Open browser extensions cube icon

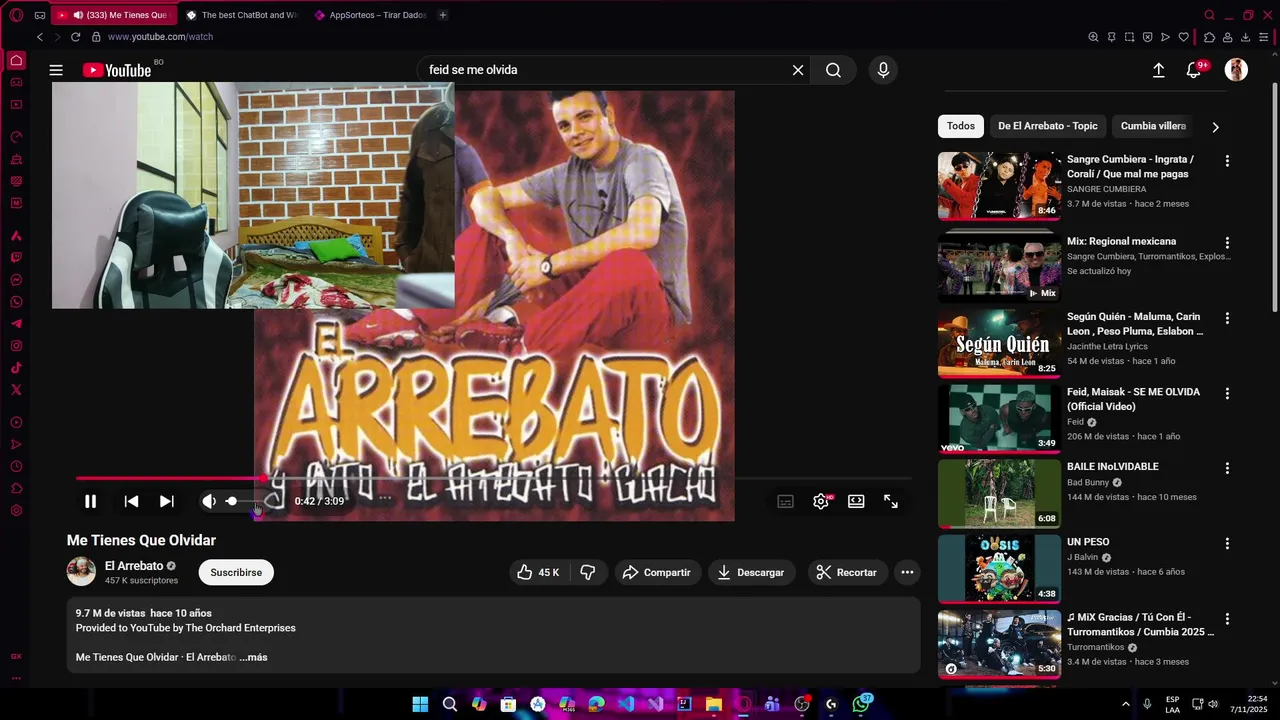tap(1209, 37)
